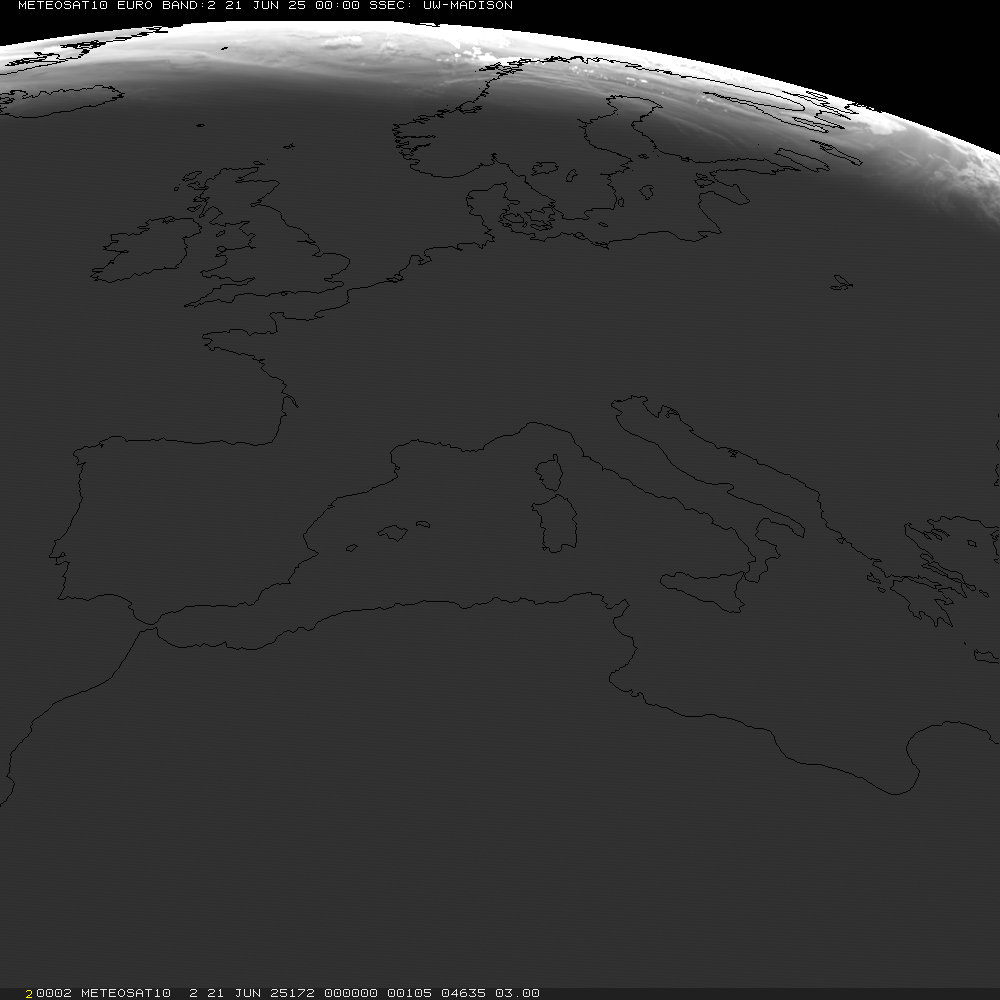The height and width of the screenshot is (1000, 1000).
Task: Click the 03.00 value in the footer
Action: [x=517, y=993]
